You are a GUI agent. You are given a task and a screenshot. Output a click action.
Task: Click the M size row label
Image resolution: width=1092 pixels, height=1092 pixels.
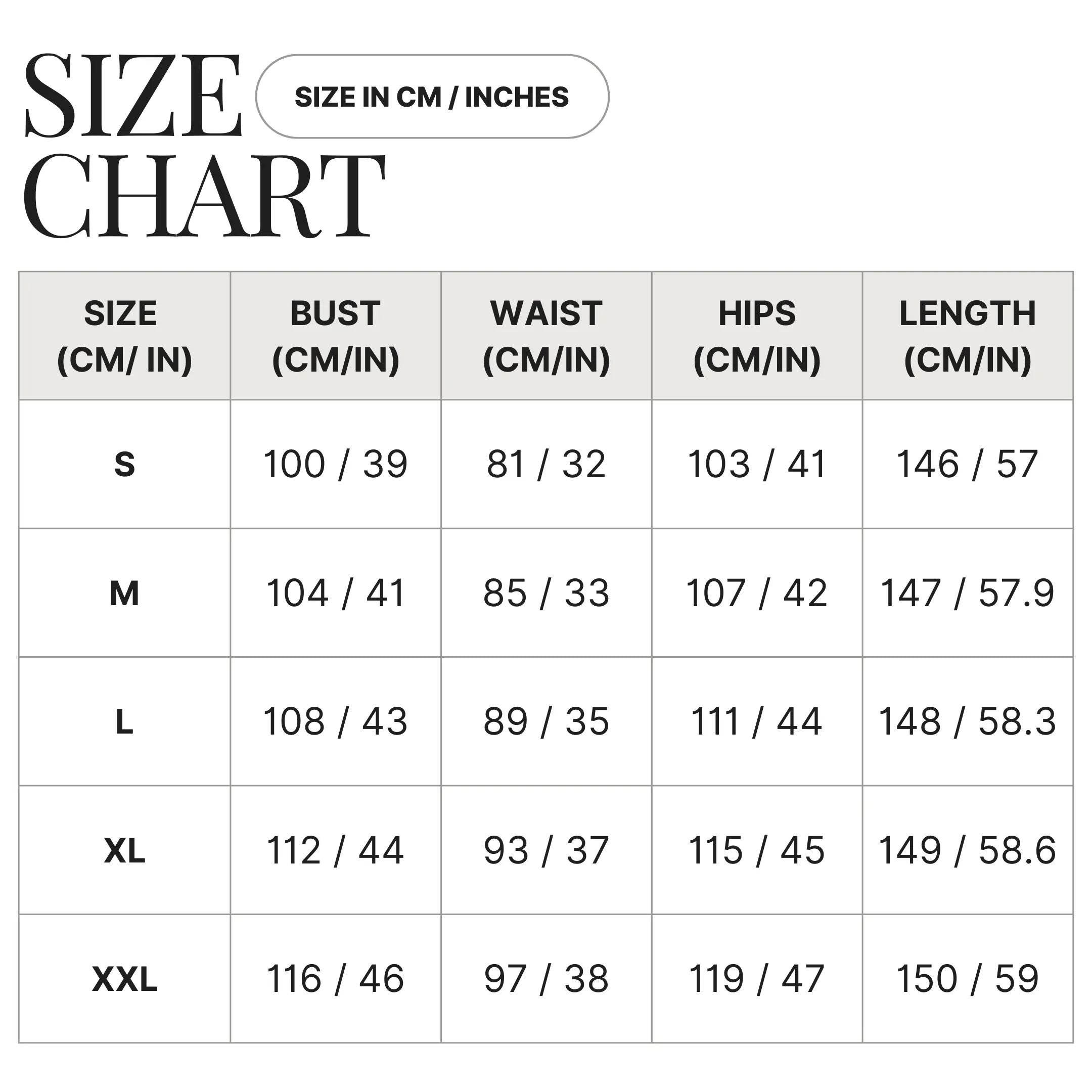tap(124, 594)
